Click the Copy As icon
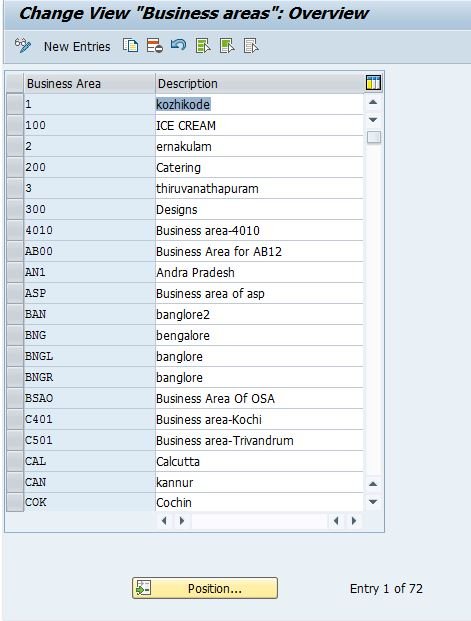The height and width of the screenshot is (621, 471). tap(130, 46)
